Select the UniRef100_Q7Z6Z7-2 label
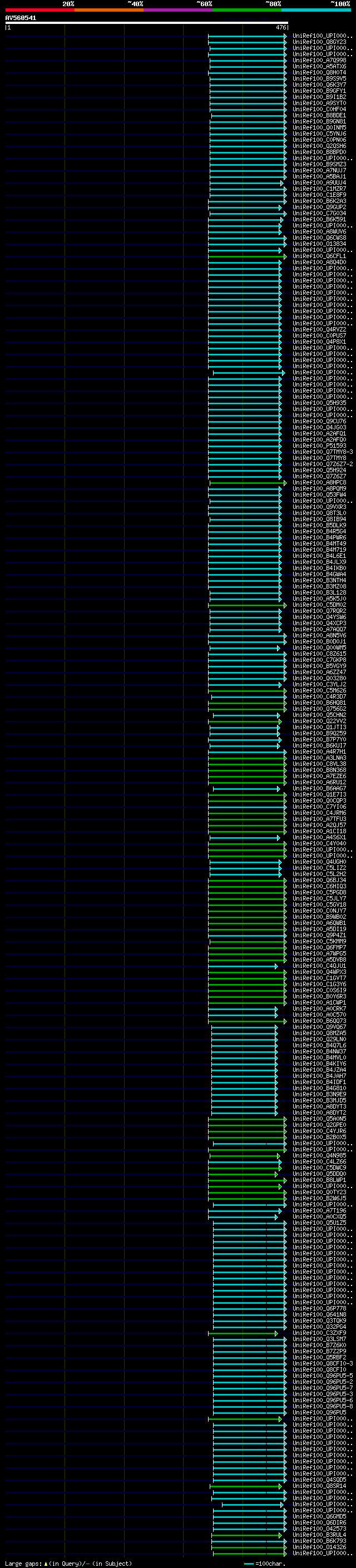356x1568 pixels. tap(323, 464)
